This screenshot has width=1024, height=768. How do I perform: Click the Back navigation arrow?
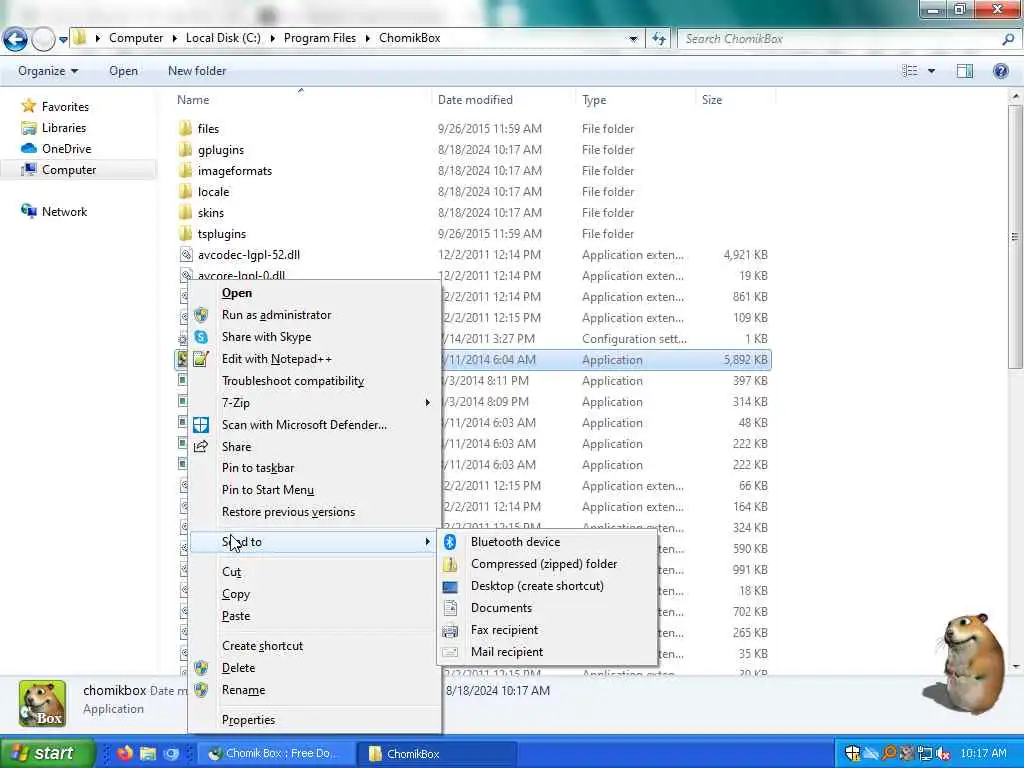[x=15, y=39]
